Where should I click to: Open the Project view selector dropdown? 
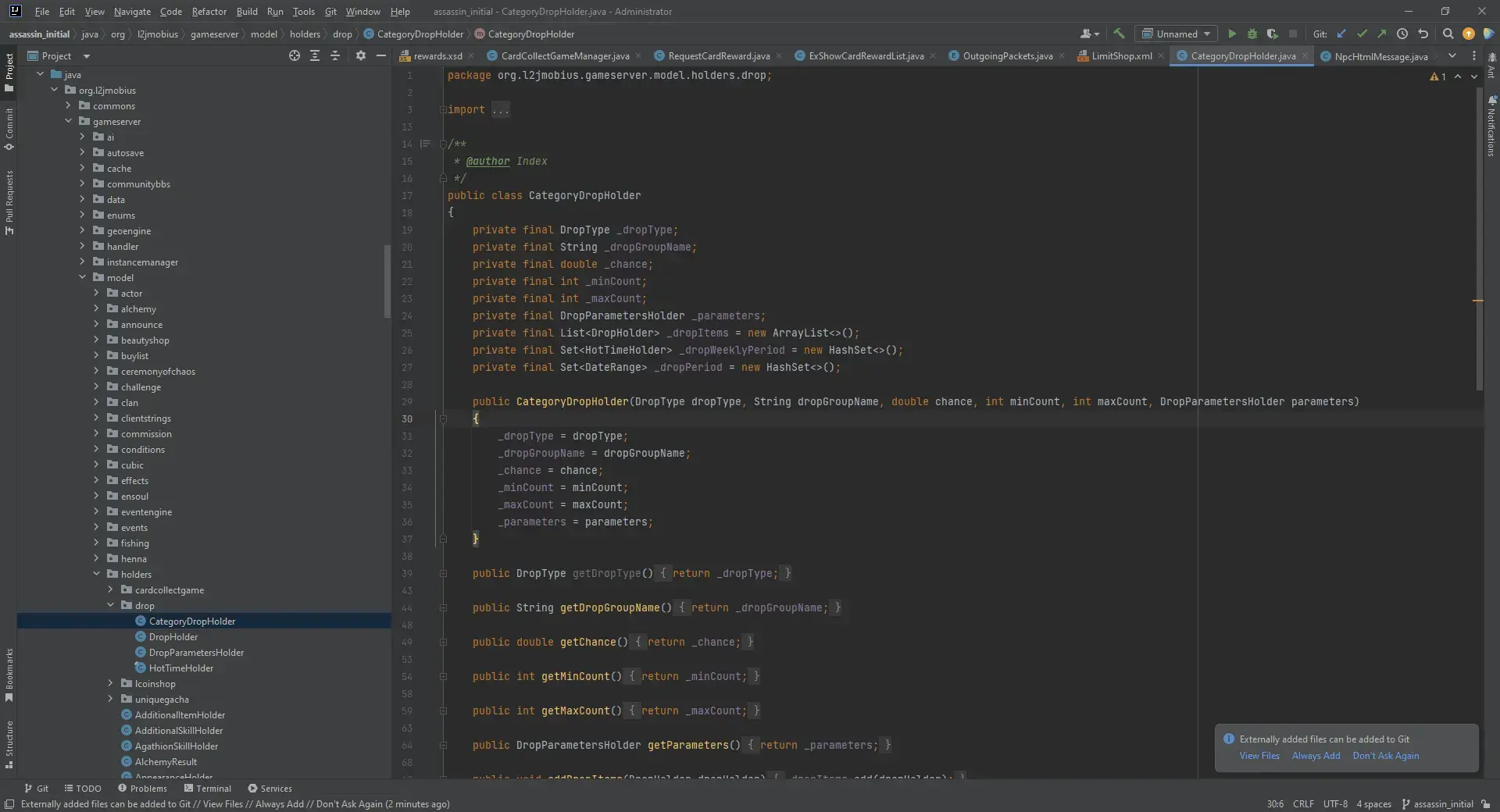tap(59, 55)
